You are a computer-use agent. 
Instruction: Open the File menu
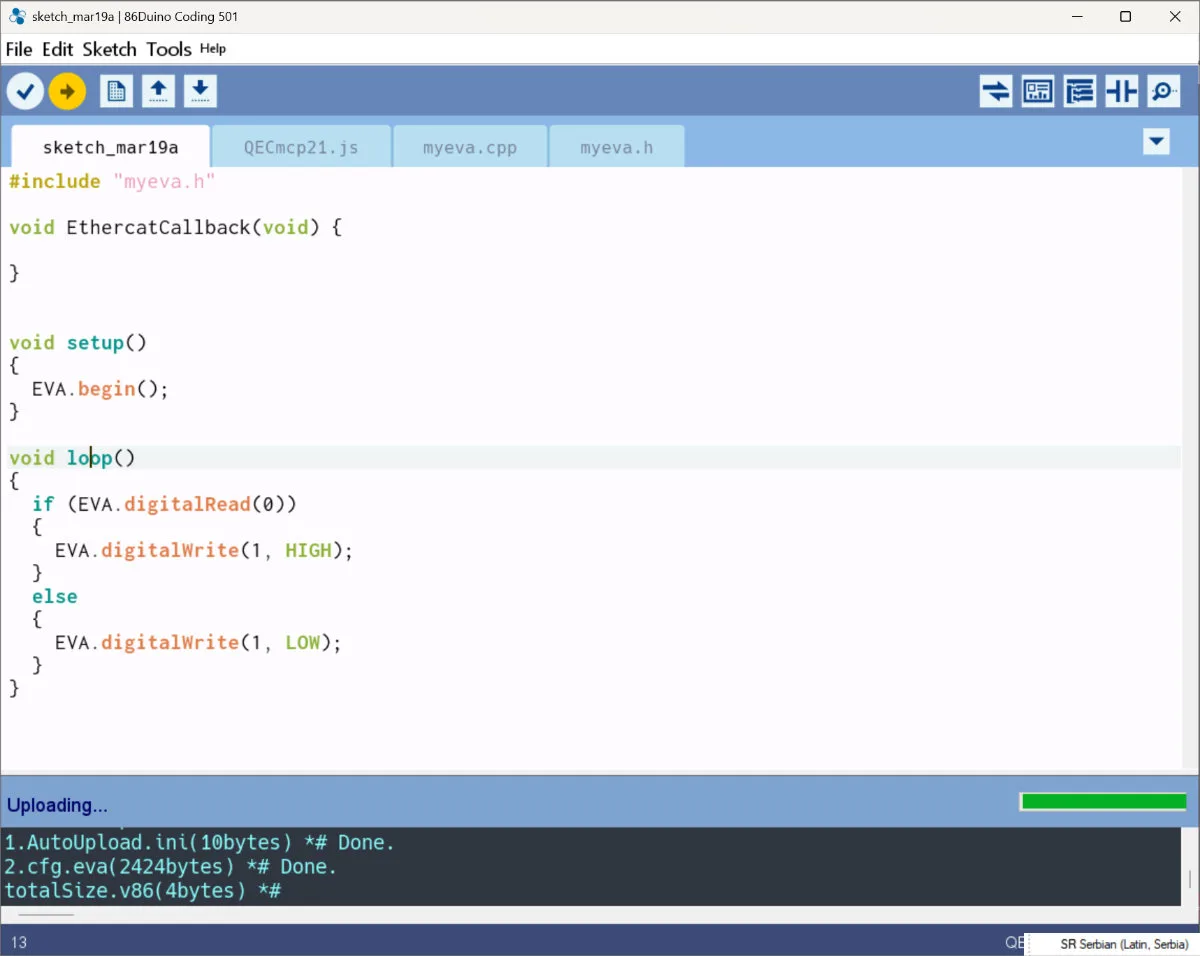point(19,49)
